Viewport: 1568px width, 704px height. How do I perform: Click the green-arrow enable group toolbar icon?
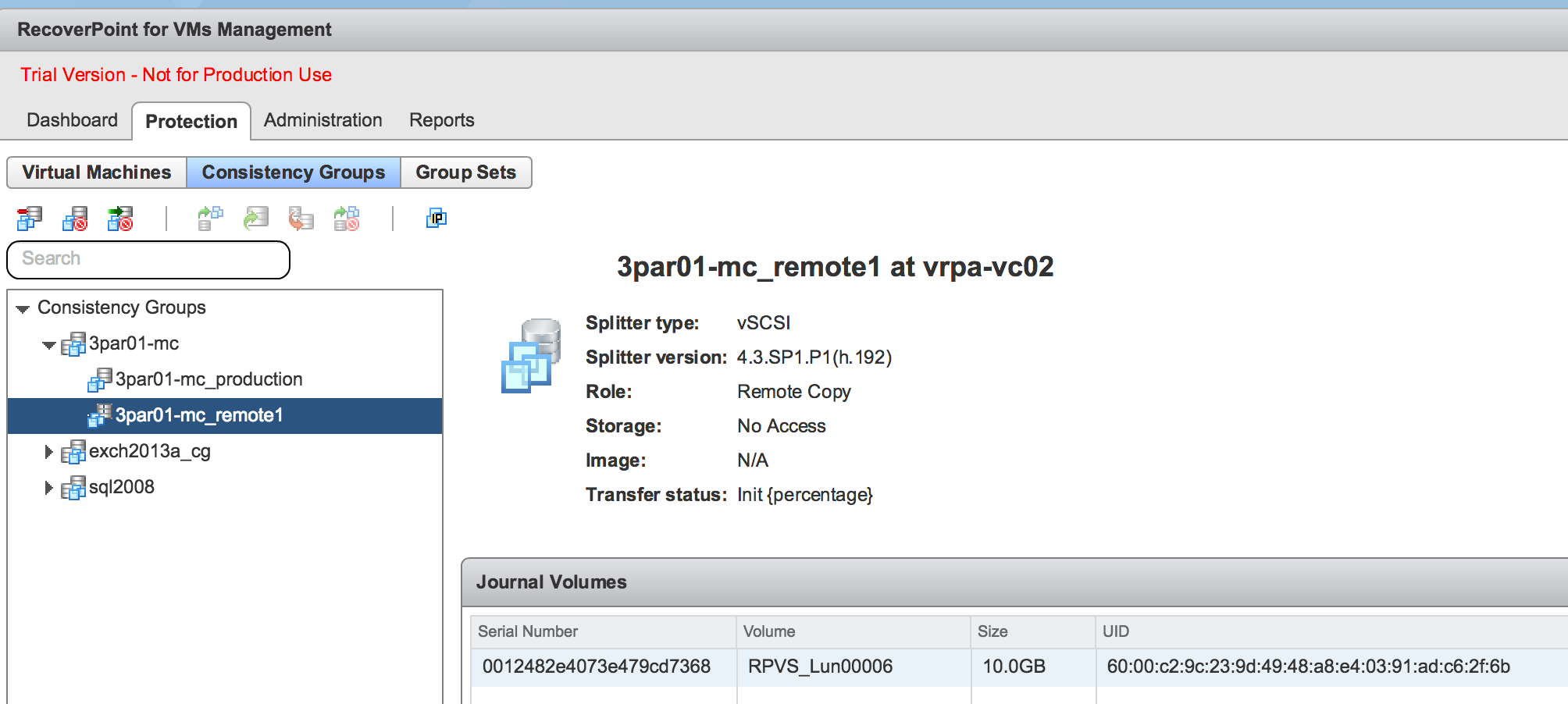tap(120, 219)
